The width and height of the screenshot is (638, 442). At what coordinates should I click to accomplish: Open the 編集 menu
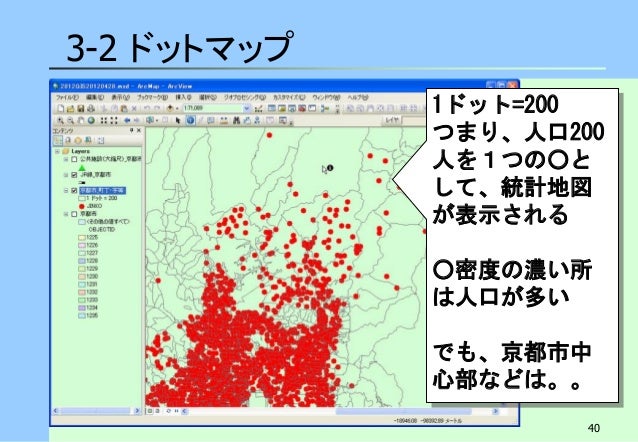tap(95, 98)
